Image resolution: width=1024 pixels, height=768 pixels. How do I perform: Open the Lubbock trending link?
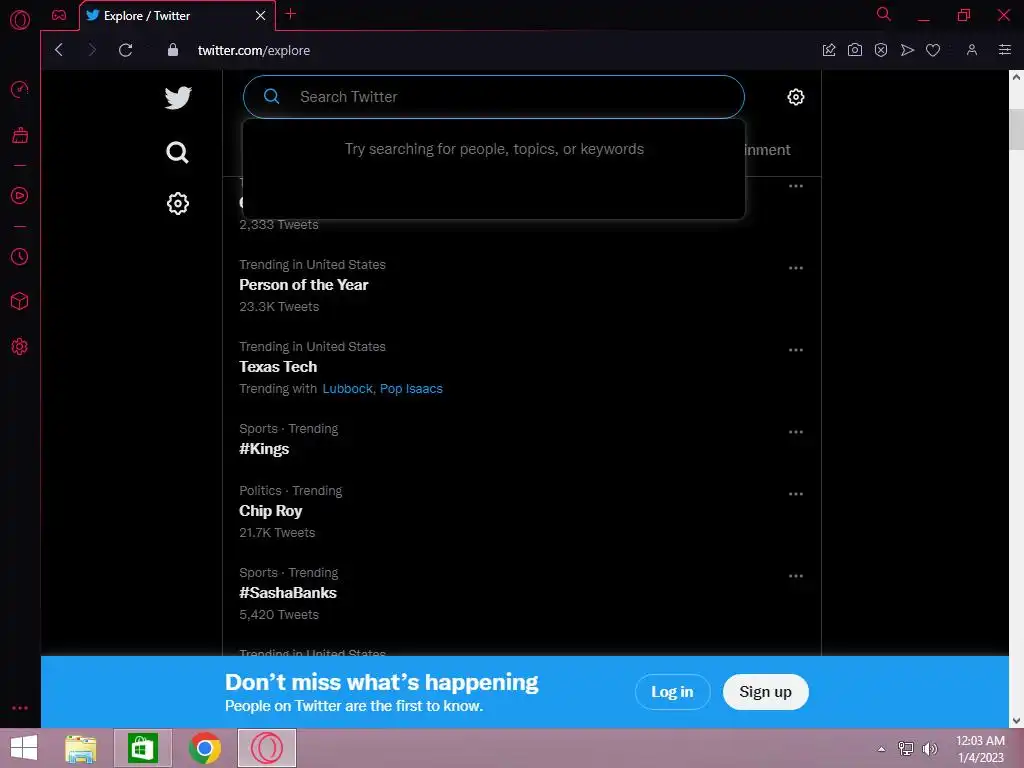(347, 389)
